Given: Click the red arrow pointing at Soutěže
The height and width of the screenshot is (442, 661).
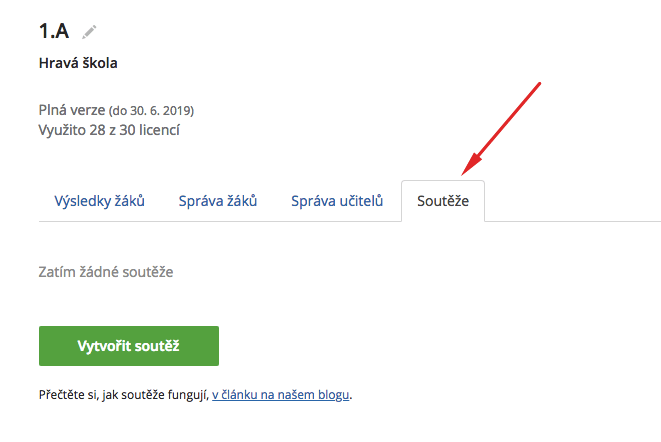Looking at the screenshot, I should (x=501, y=129).
